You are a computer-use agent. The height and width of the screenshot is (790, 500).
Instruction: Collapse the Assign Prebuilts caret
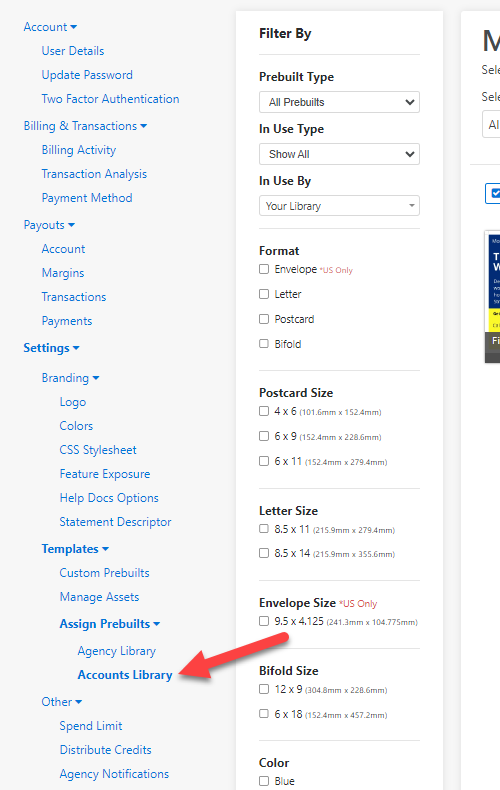(x=157, y=624)
